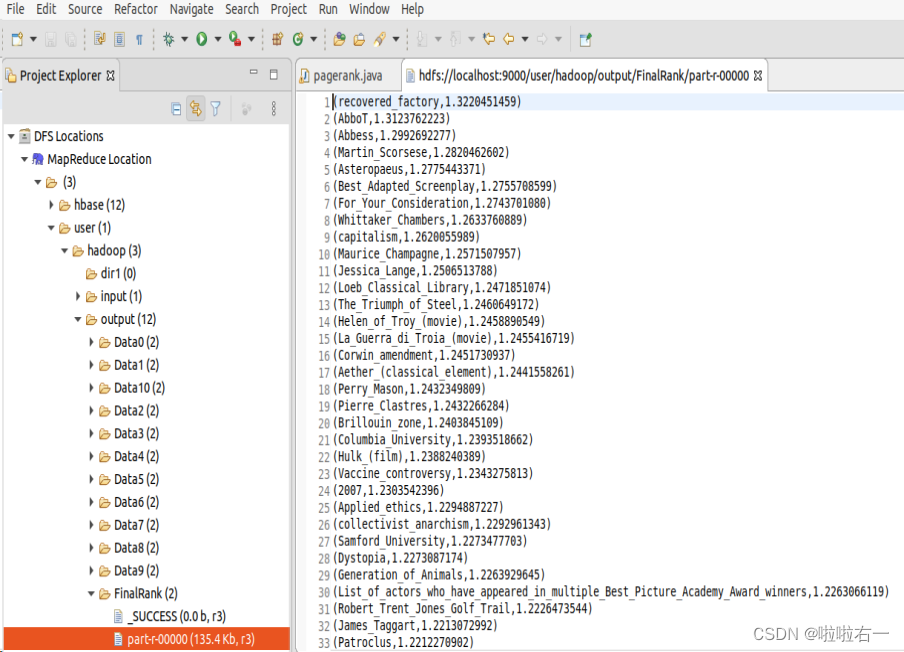Click the Save toolbar icon

(x=51, y=39)
